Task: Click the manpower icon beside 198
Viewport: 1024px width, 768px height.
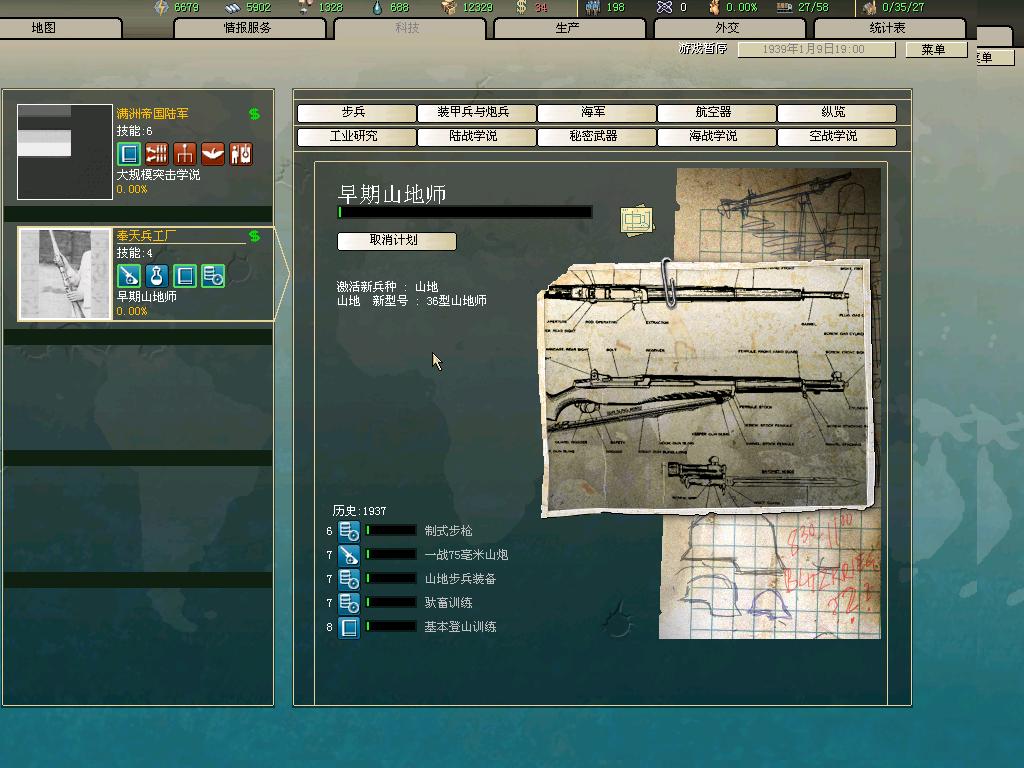Action: pyautogui.click(x=593, y=7)
